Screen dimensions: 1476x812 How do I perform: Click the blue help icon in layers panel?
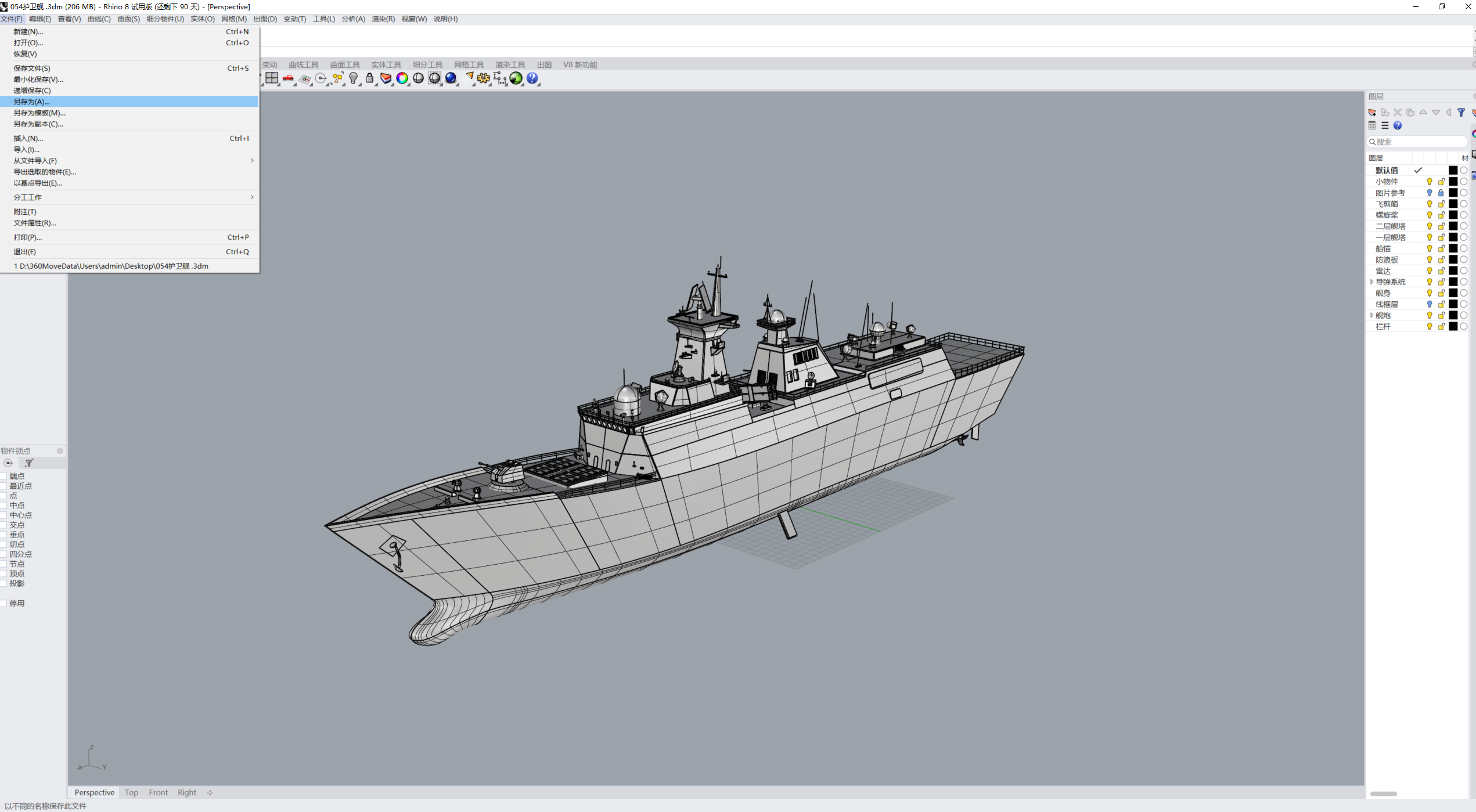(1398, 125)
